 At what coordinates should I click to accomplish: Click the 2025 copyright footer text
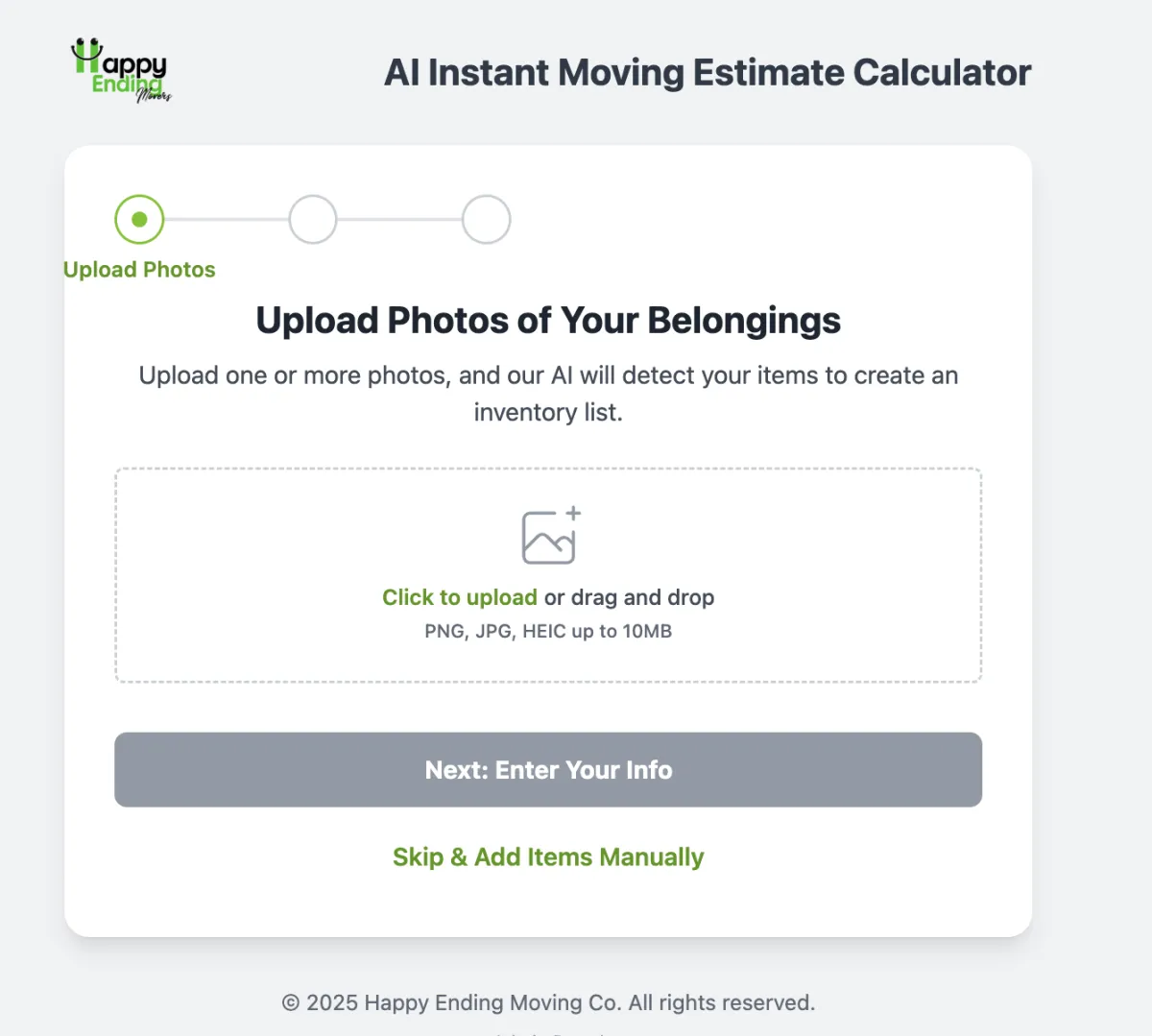(548, 1002)
